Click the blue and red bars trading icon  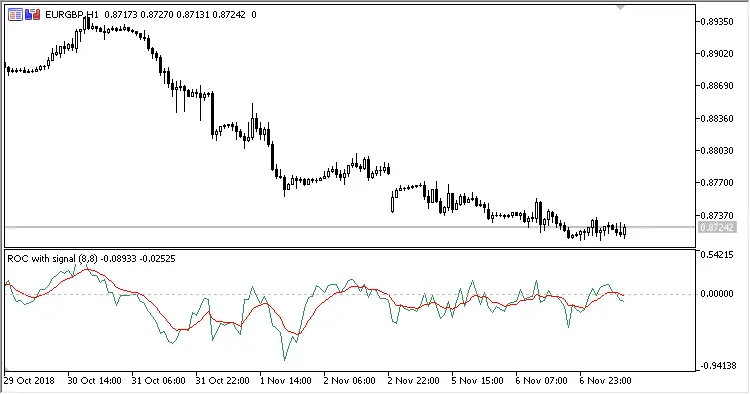coord(33,15)
